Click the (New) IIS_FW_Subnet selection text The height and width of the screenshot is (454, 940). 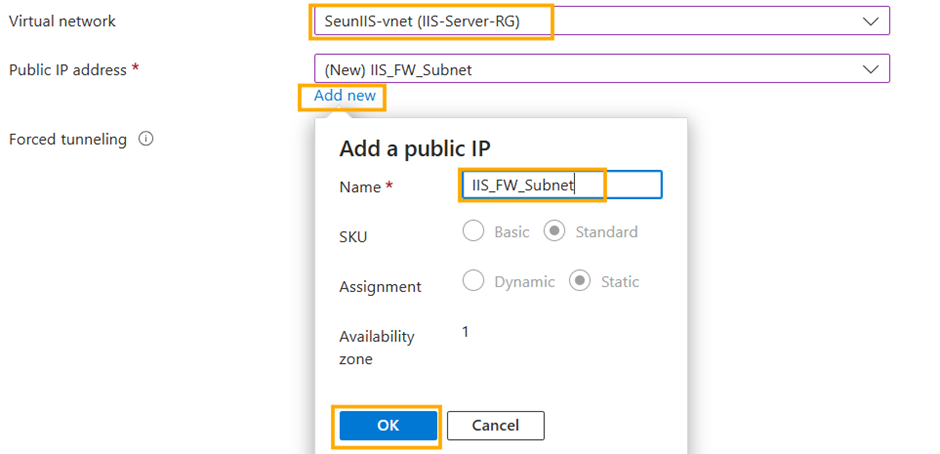398,70
